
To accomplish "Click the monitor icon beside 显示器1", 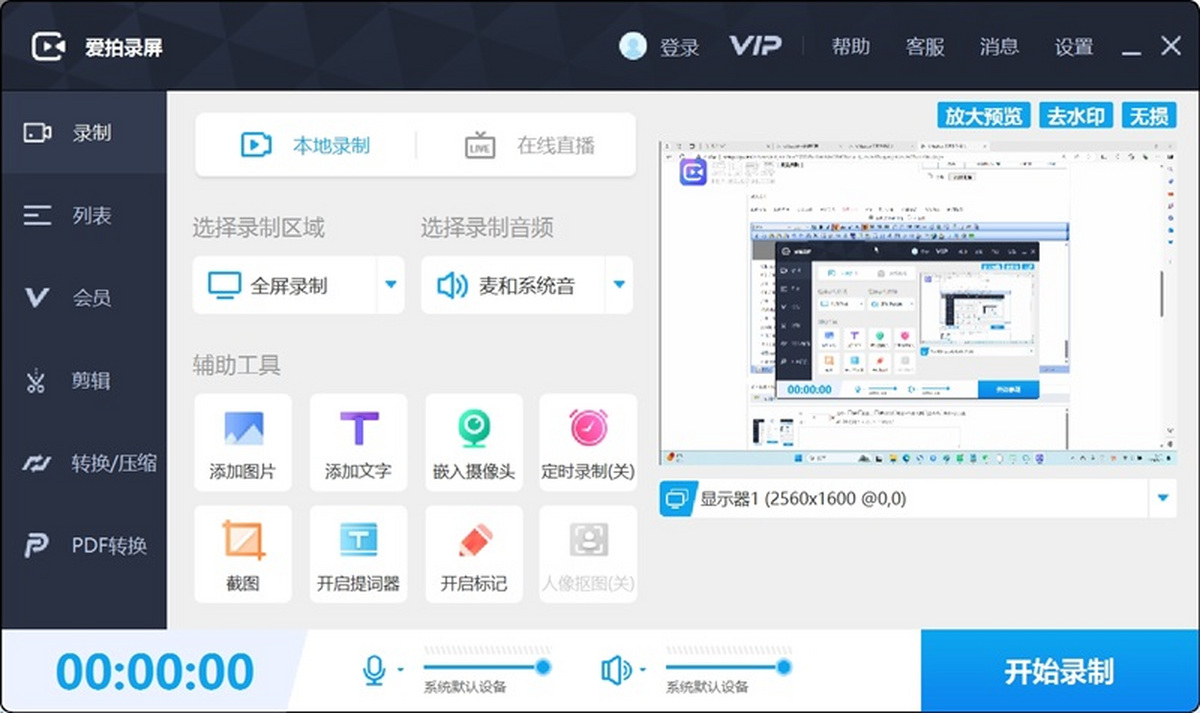I will 677,498.
